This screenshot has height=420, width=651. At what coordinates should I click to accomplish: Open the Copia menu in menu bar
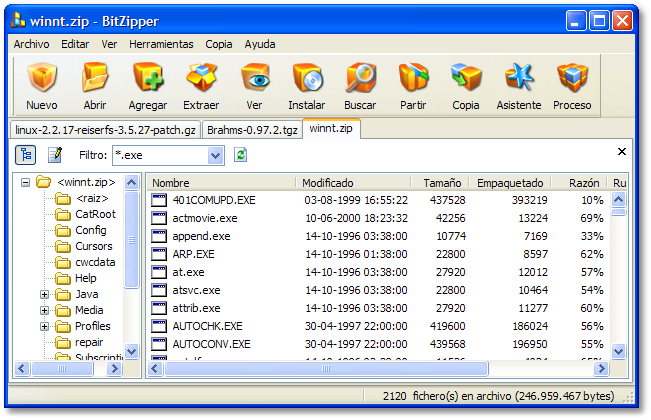click(219, 44)
